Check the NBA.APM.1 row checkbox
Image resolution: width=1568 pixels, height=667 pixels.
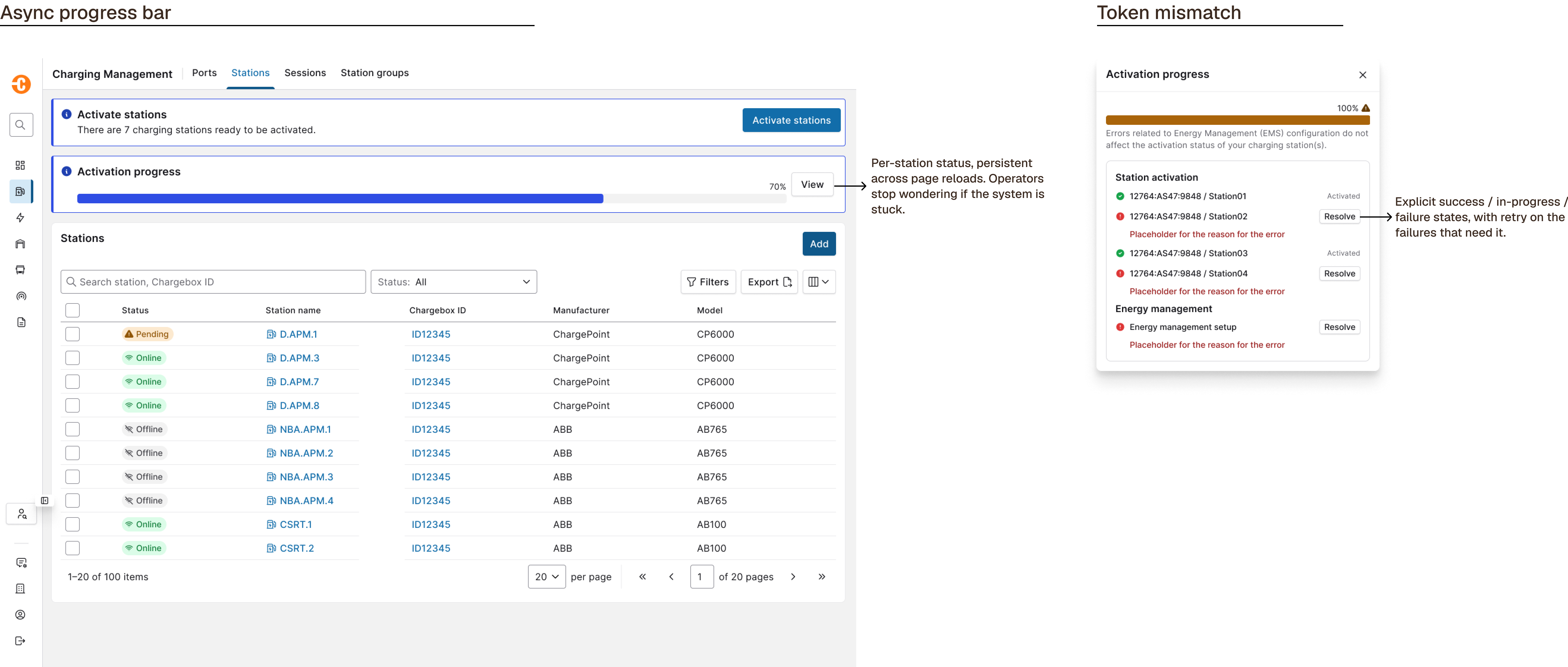(73, 429)
